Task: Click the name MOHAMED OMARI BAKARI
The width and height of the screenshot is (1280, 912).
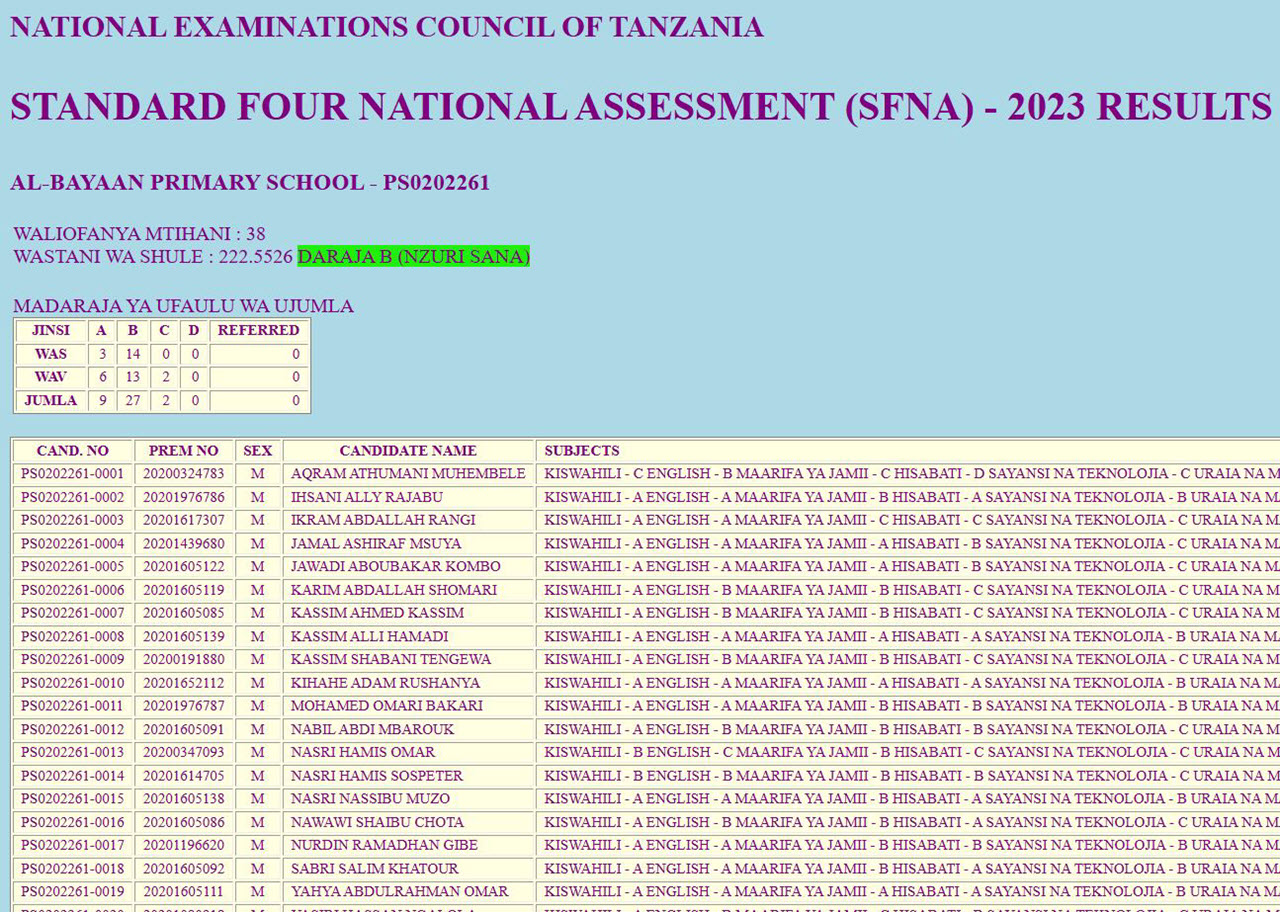Action: [387, 706]
